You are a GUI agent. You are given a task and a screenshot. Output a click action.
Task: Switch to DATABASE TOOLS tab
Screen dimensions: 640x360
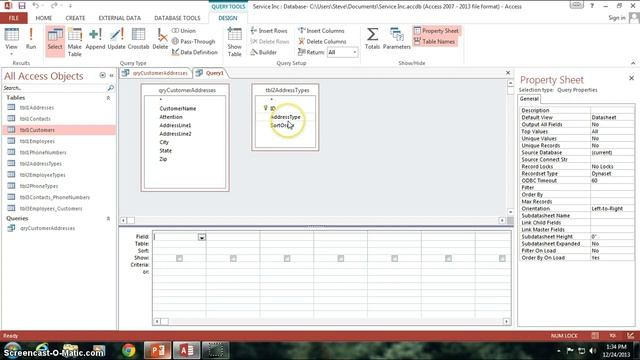pyautogui.click(x=177, y=18)
